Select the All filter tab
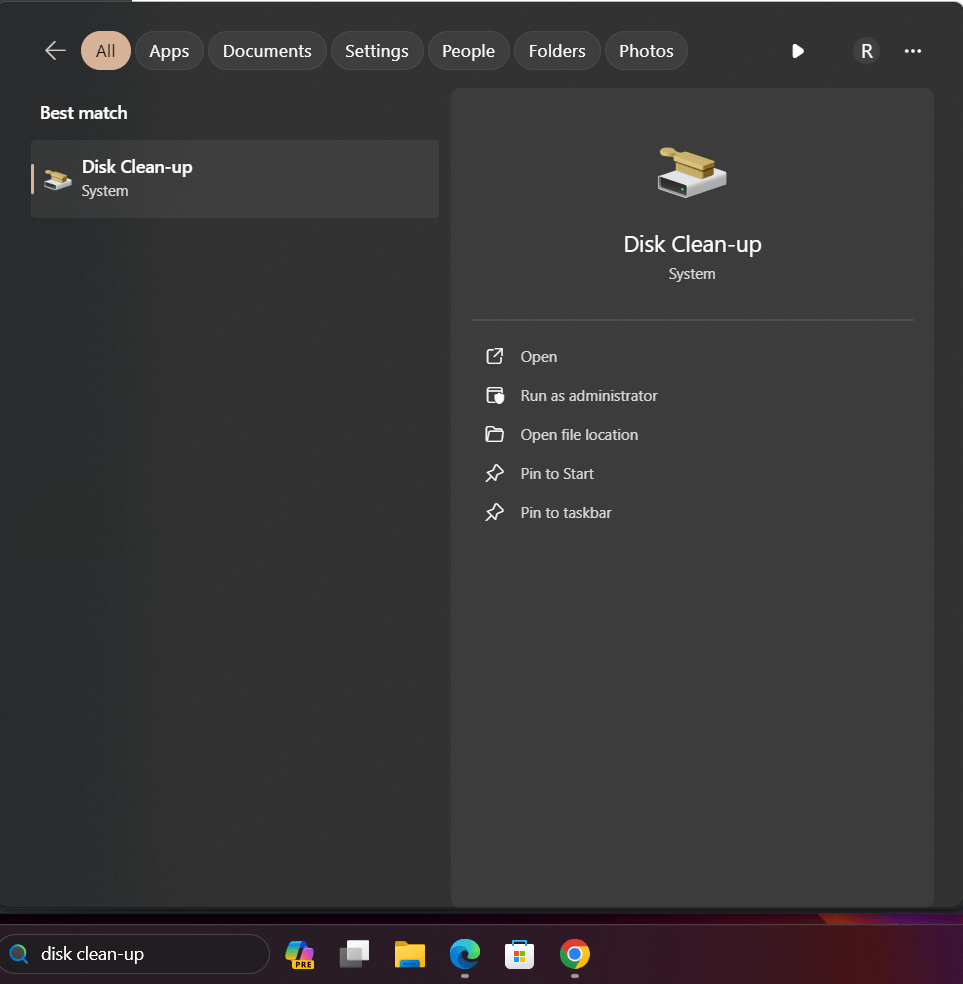 pos(105,51)
